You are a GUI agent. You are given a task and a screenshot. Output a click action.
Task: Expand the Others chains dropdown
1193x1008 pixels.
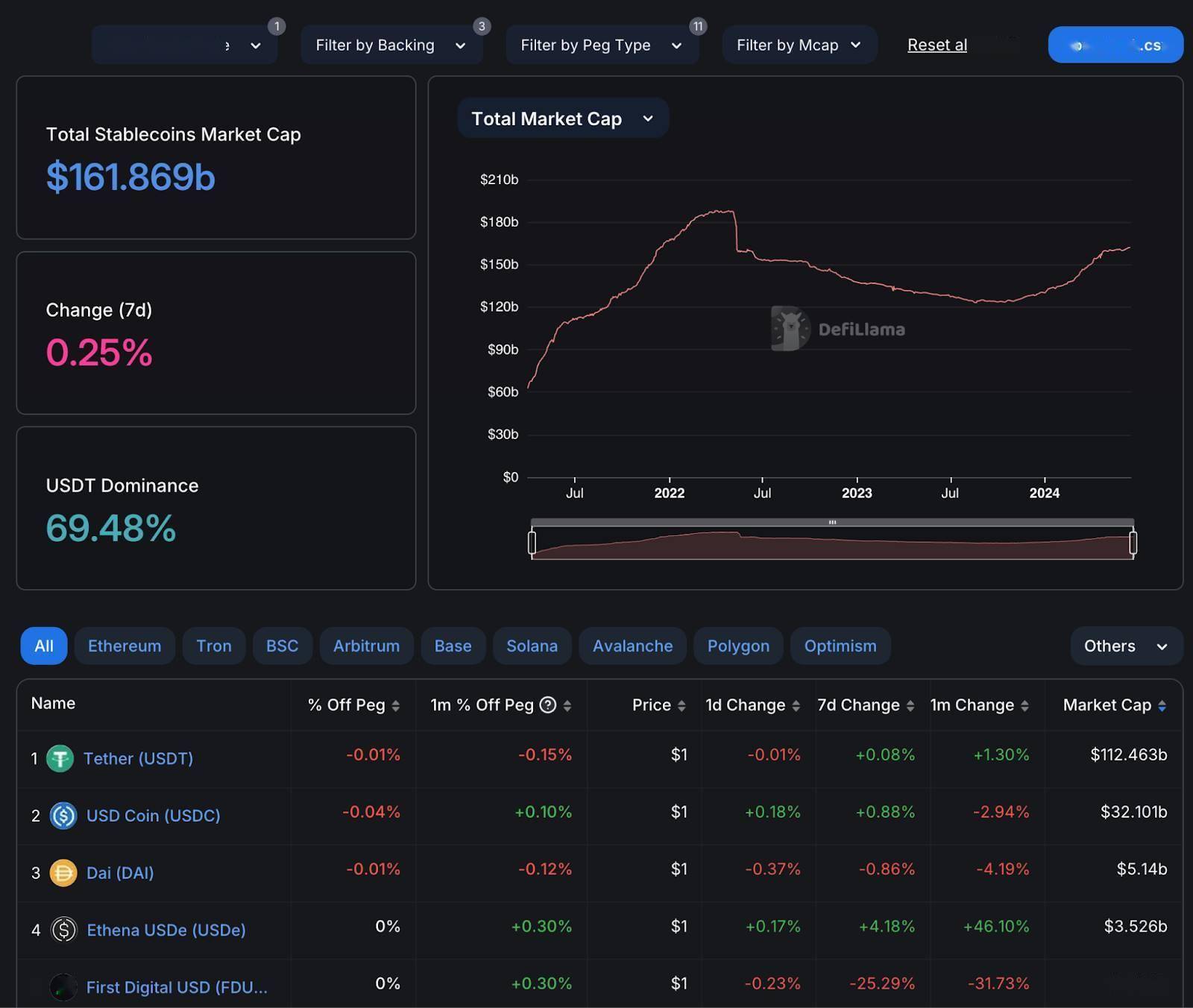click(1126, 646)
